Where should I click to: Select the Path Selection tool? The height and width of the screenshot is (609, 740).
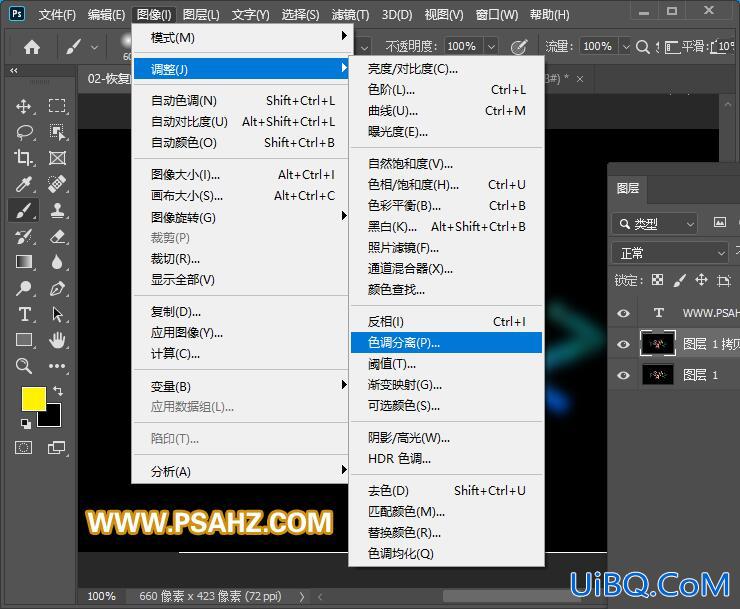[57, 314]
